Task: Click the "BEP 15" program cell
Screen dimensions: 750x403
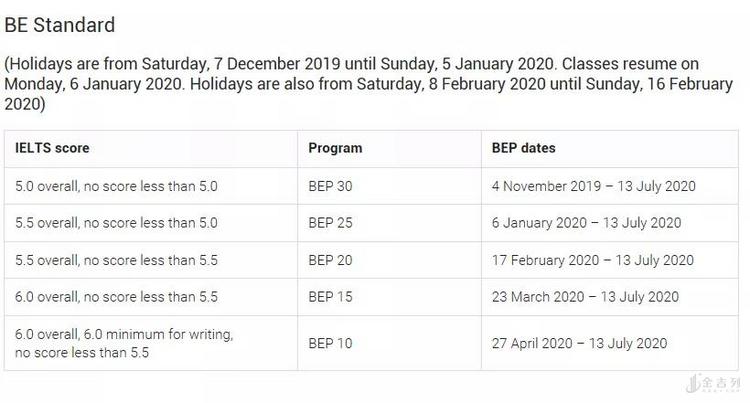Action: click(x=330, y=297)
